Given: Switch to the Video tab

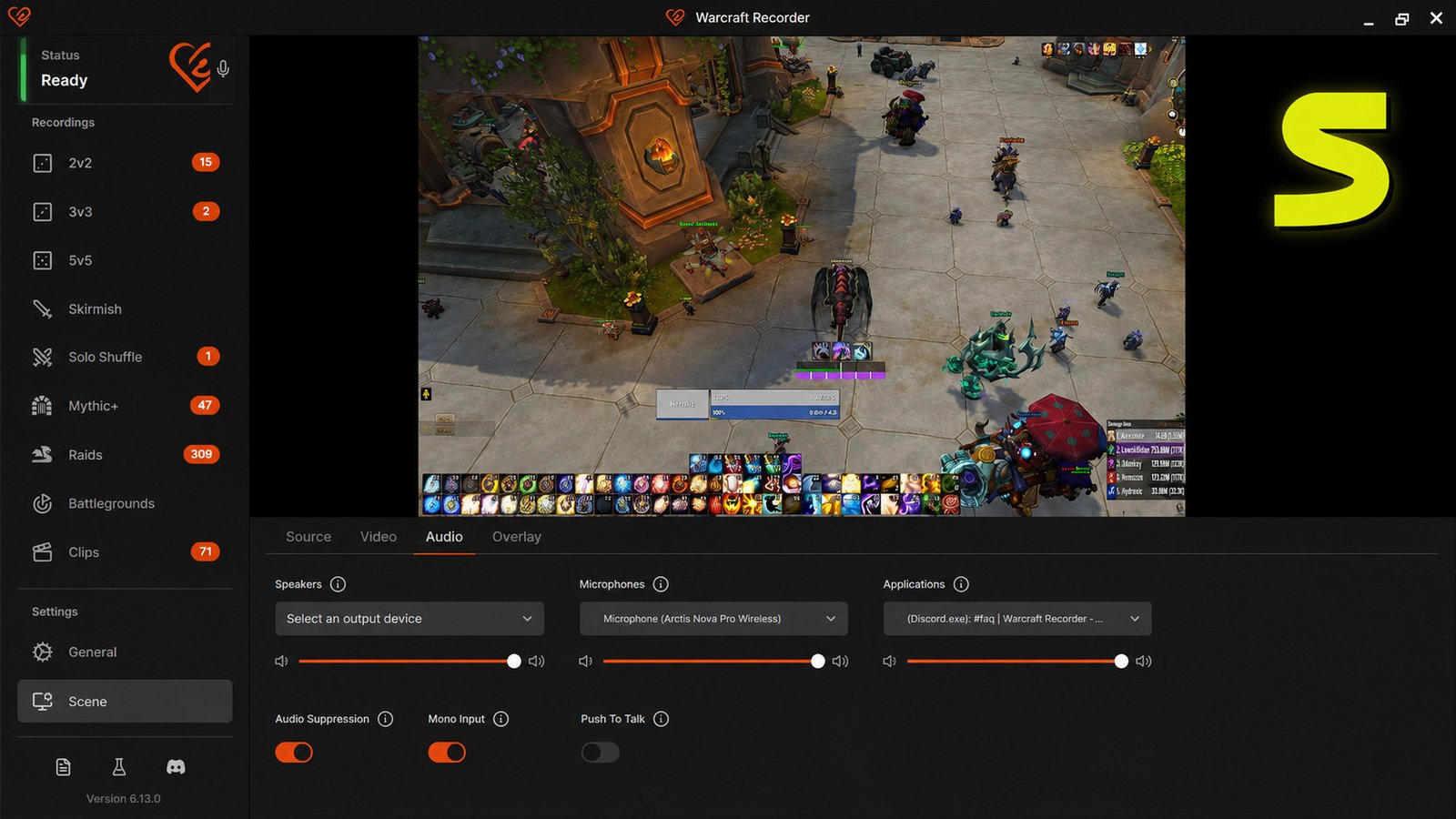Looking at the screenshot, I should [x=379, y=537].
